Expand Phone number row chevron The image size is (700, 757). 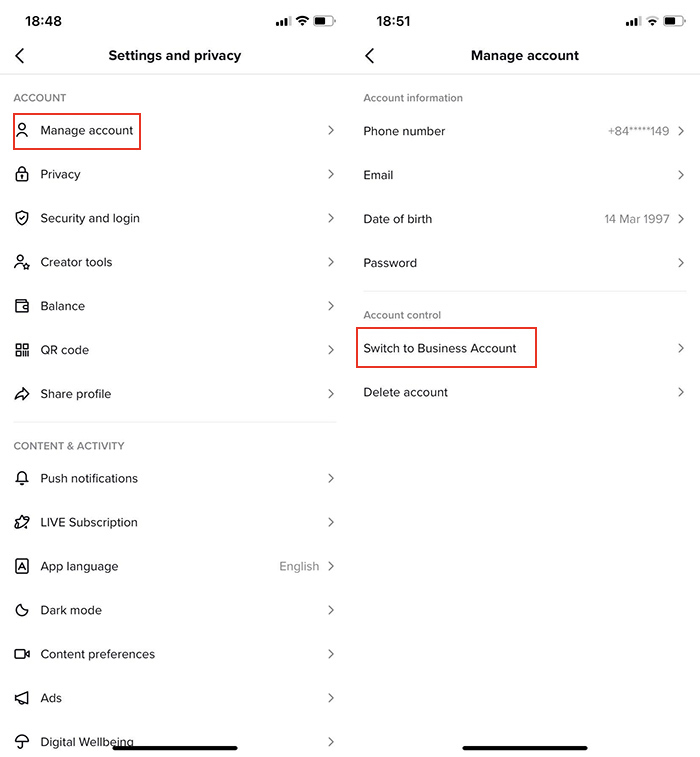(681, 131)
